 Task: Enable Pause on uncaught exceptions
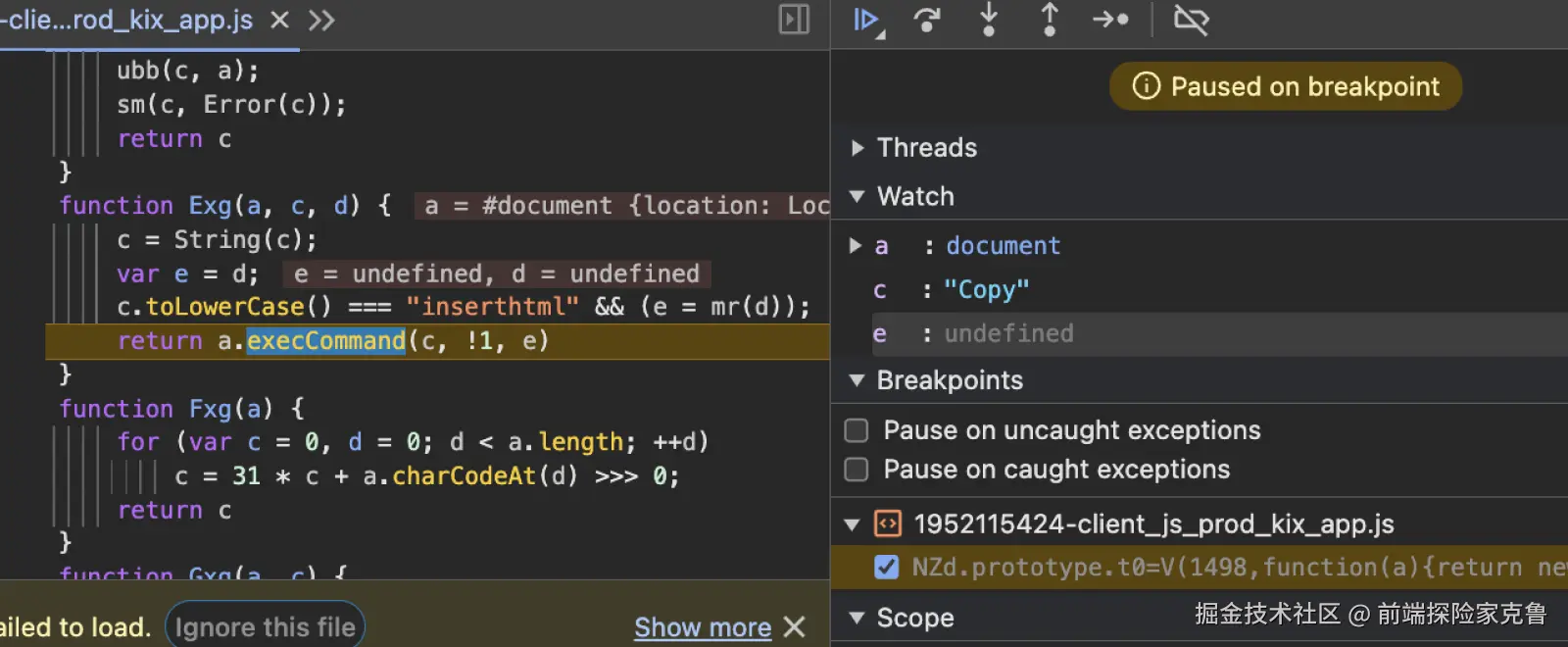tap(857, 430)
